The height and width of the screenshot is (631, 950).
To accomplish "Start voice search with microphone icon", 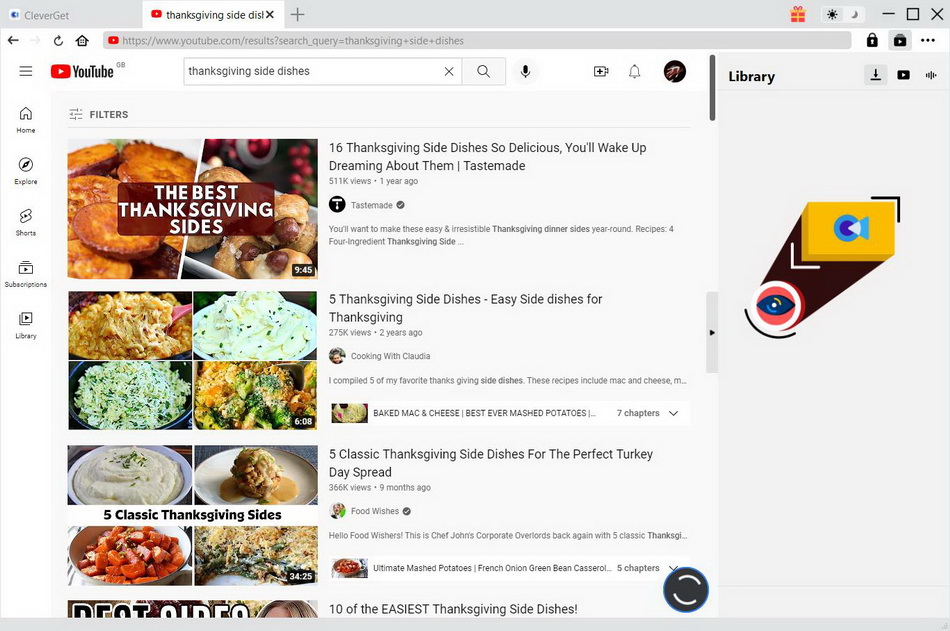I will (525, 71).
